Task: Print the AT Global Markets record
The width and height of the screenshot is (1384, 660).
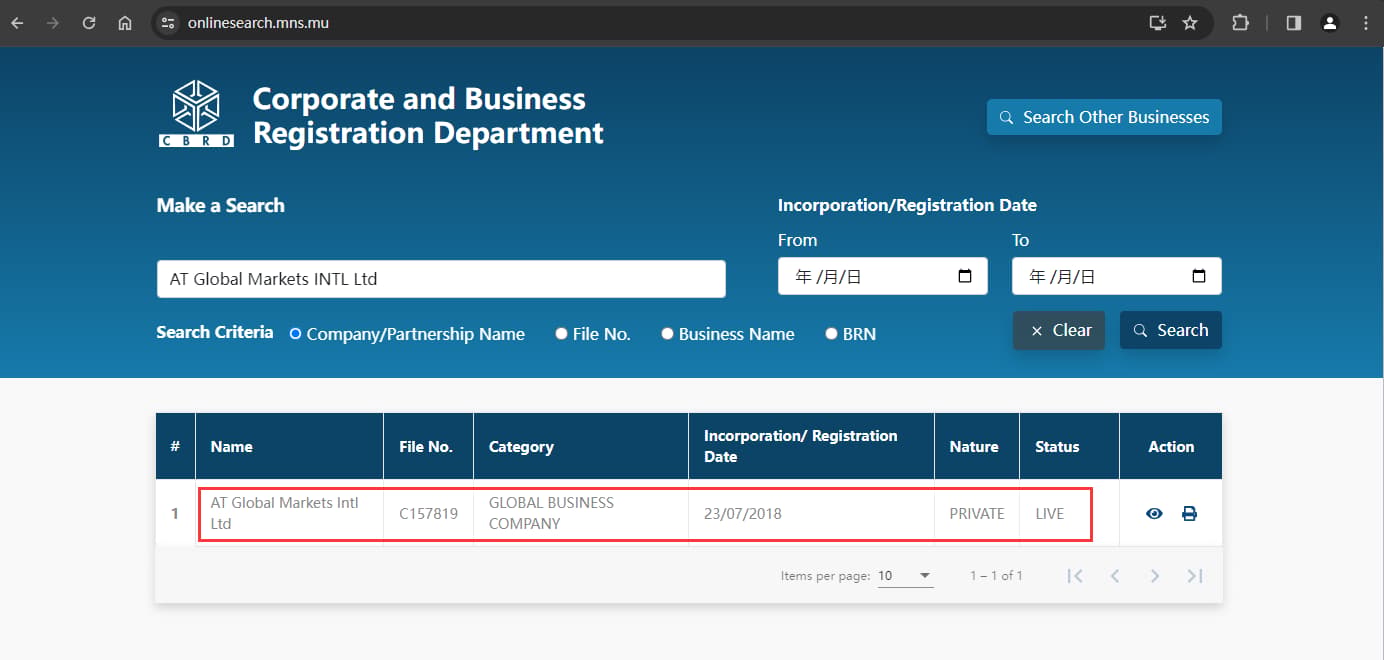Action: click(1189, 514)
